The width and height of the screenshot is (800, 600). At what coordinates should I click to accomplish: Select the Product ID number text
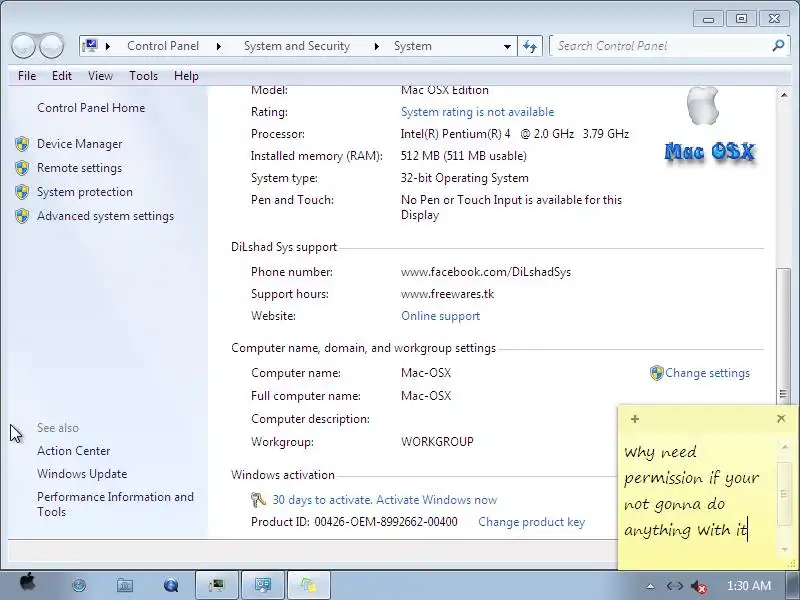(386, 522)
